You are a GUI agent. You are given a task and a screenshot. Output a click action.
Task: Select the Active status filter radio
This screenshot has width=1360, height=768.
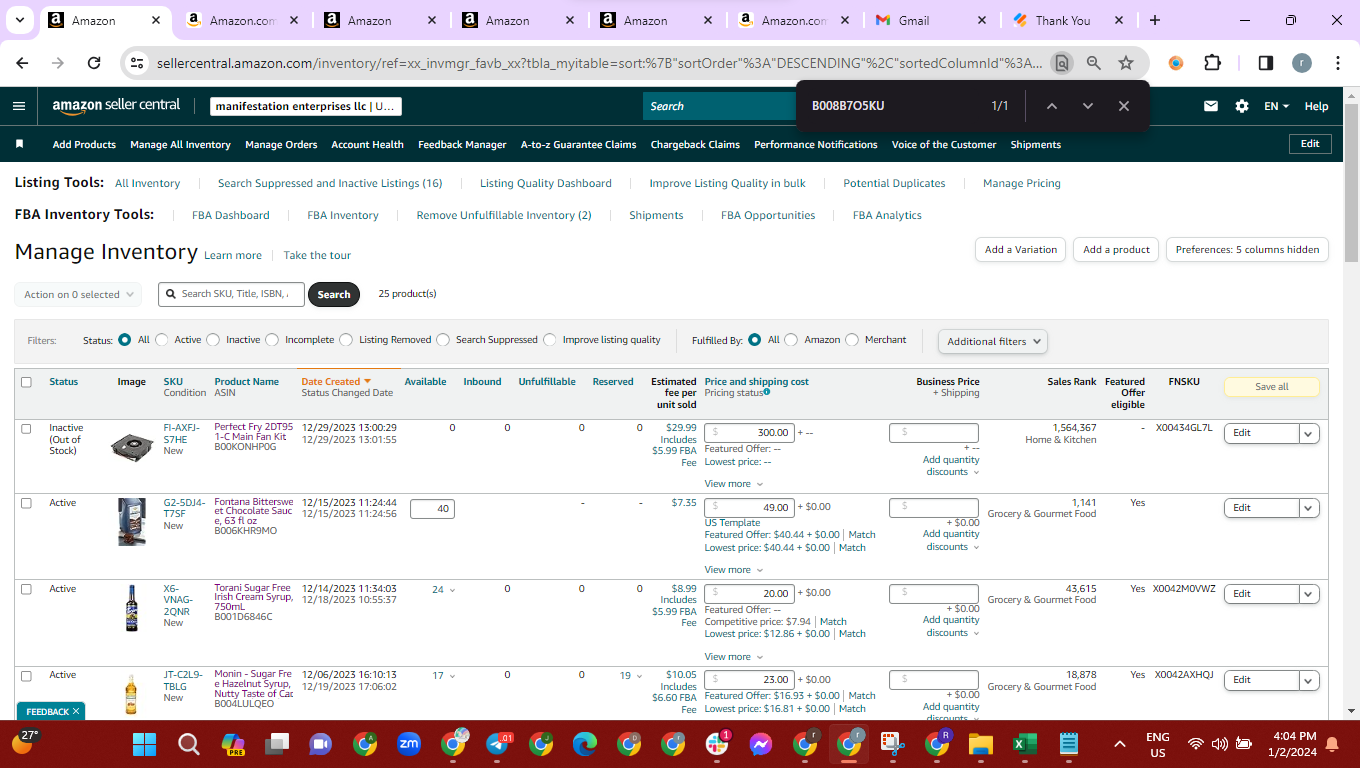162,340
